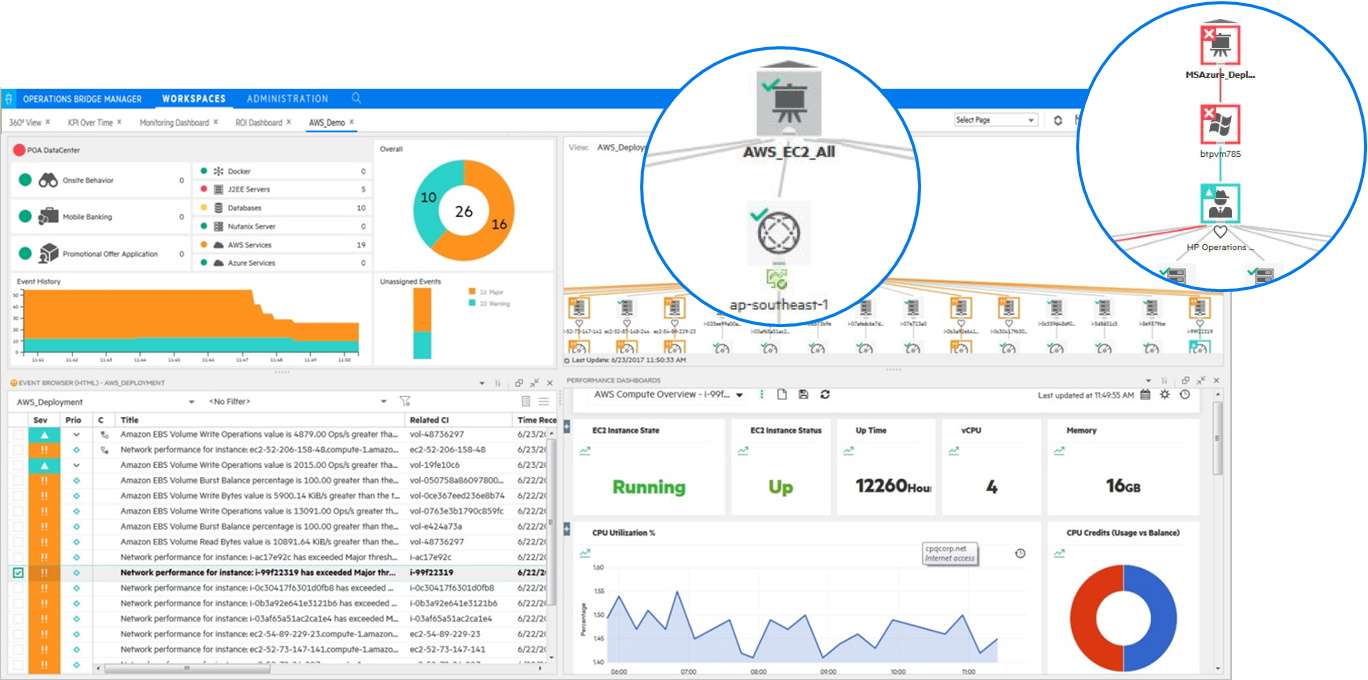Viewport: 1368px width, 680px height.
Task: Click the refresh icon in Performance Dashboards
Action: (x=825, y=394)
